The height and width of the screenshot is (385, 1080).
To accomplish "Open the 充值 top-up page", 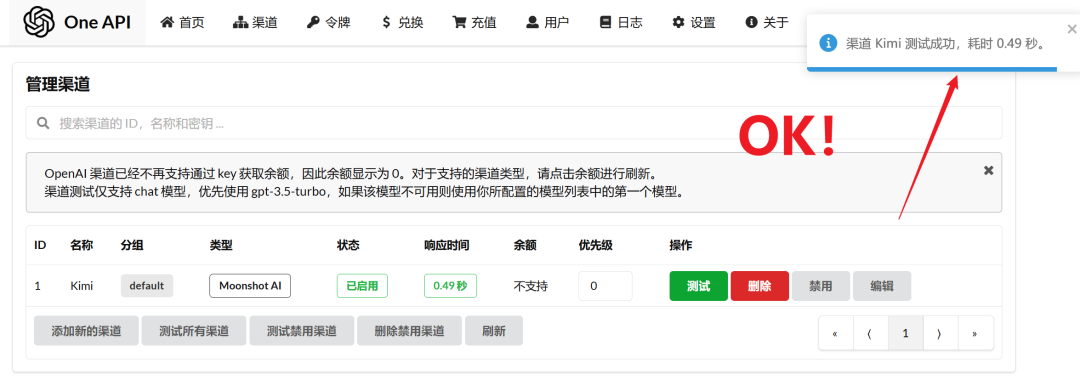I will tap(474, 22).
